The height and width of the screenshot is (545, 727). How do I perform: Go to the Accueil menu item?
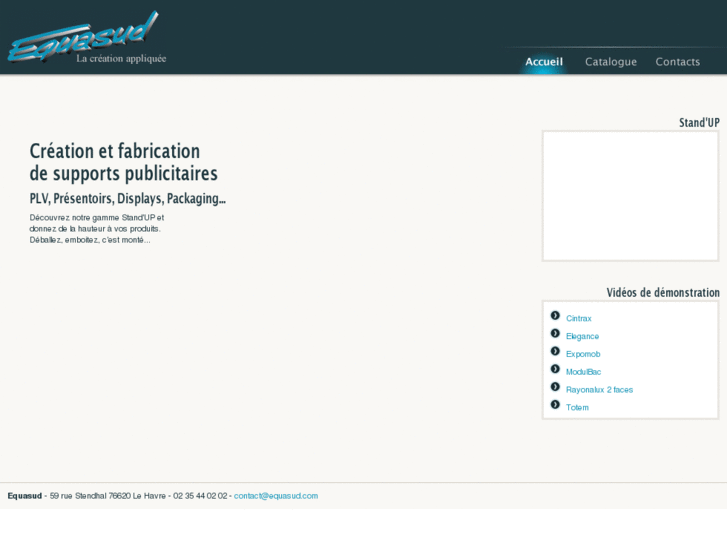point(544,62)
